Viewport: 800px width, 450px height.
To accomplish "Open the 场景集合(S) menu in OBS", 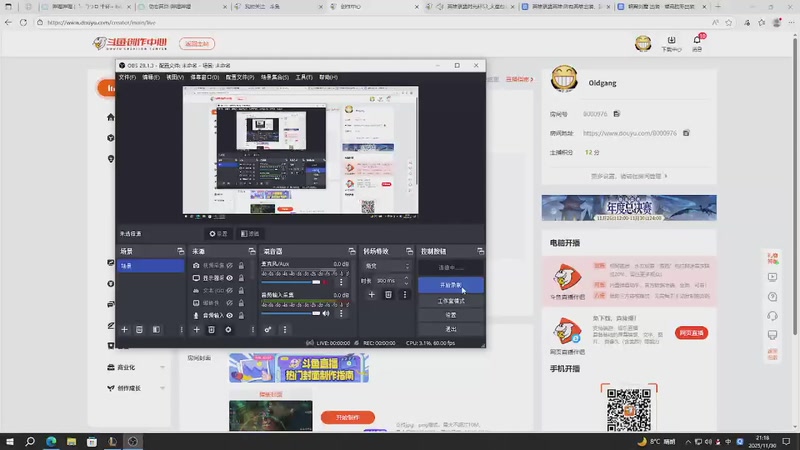I will click(x=274, y=78).
